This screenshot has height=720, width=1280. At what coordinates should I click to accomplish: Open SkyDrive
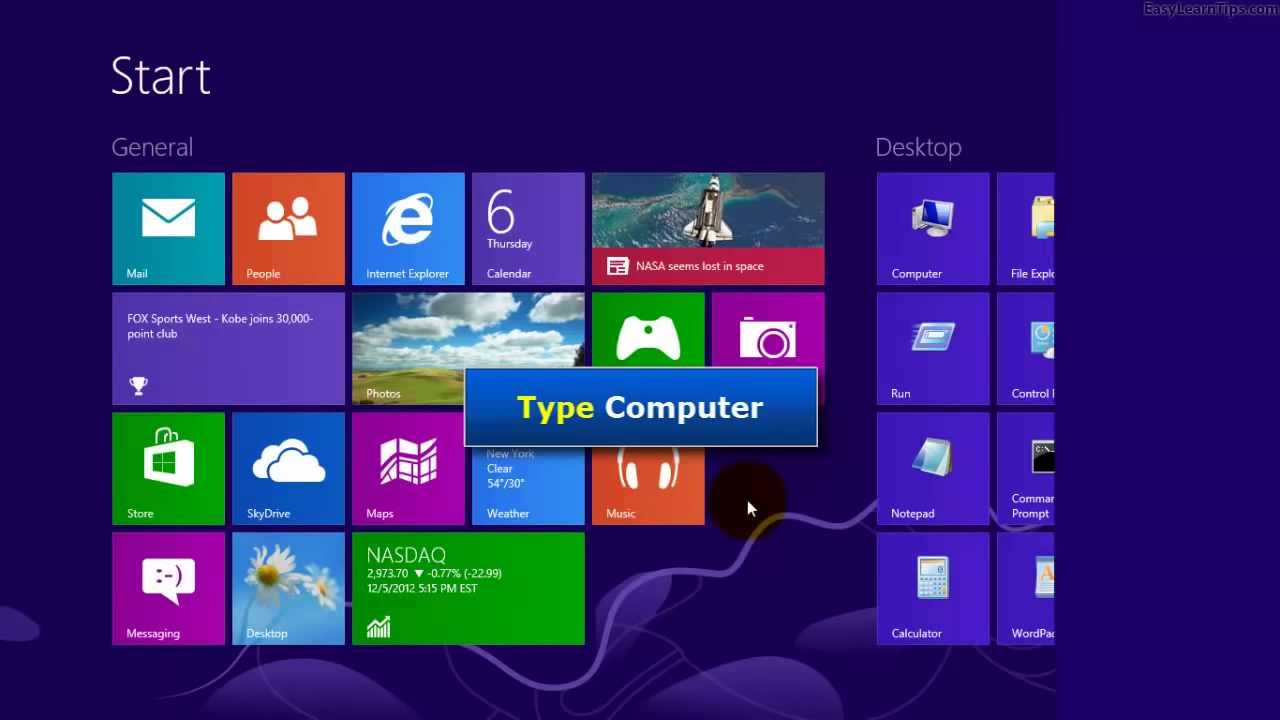pos(288,468)
